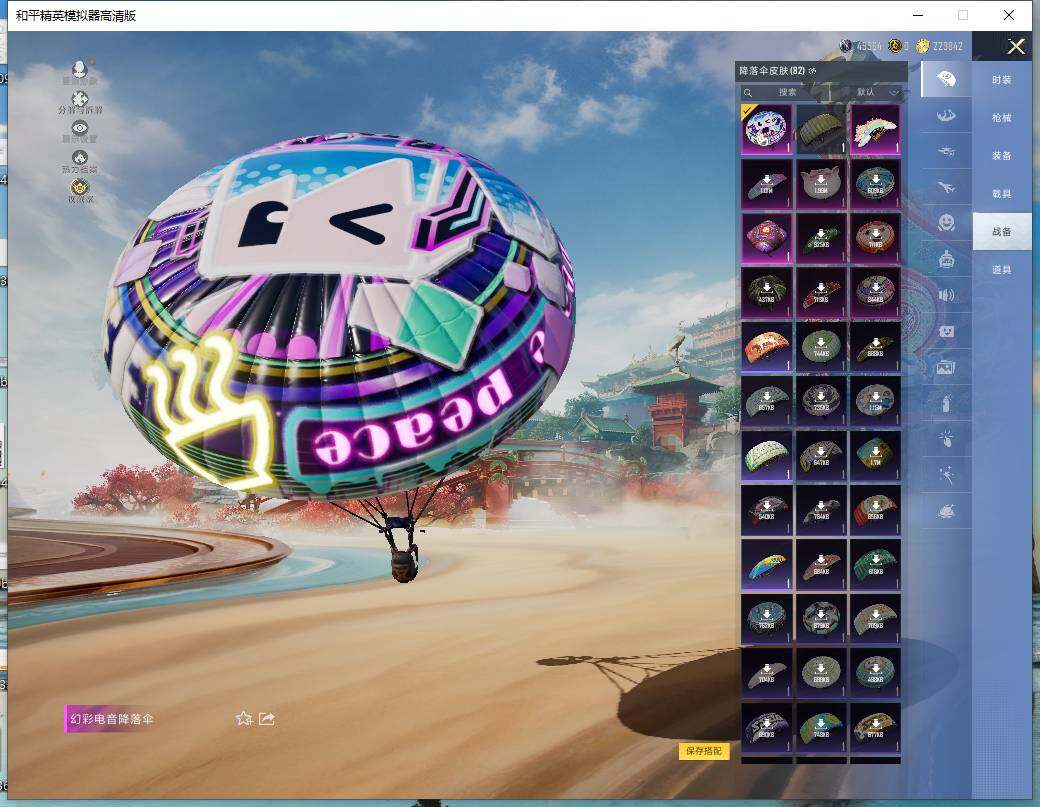The image size is (1040, 807).
Task: Open the 默认 sort dropdown
Action: pyautogui.click(x=877, y=92)
